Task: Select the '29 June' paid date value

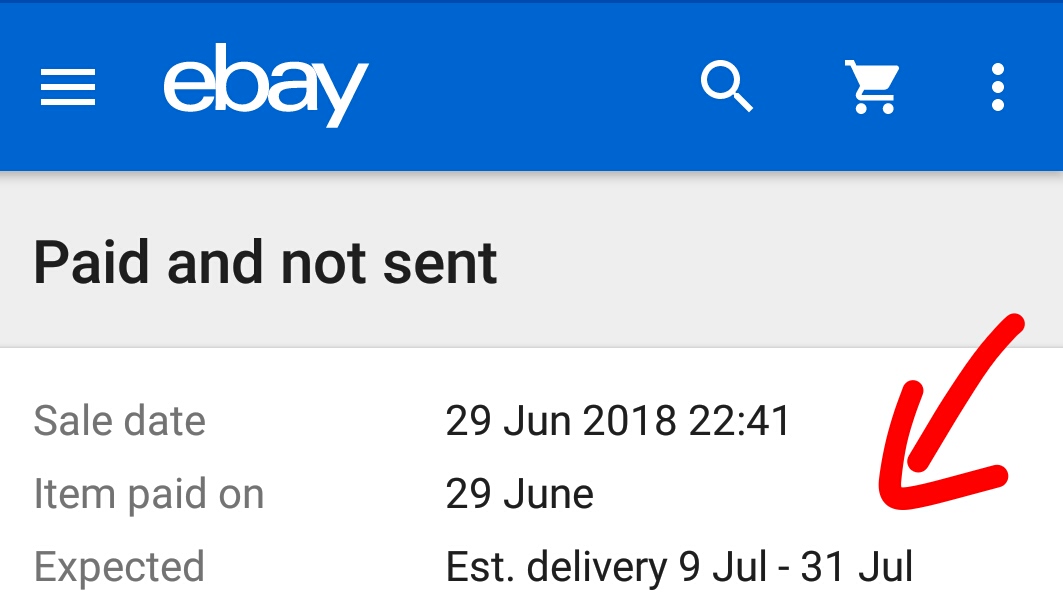Action: click(x=519, y=494)
